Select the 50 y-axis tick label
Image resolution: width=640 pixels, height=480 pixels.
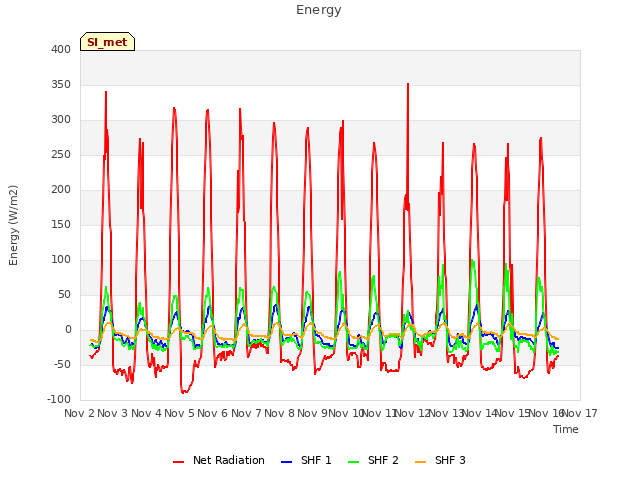[64, 295]
